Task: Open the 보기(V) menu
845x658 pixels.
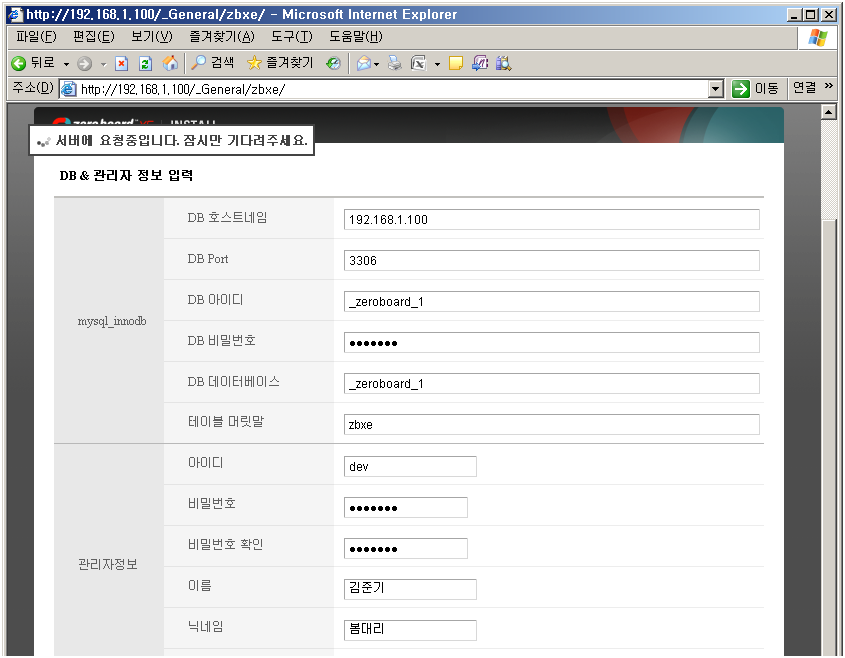Action: tap(152, 37)
